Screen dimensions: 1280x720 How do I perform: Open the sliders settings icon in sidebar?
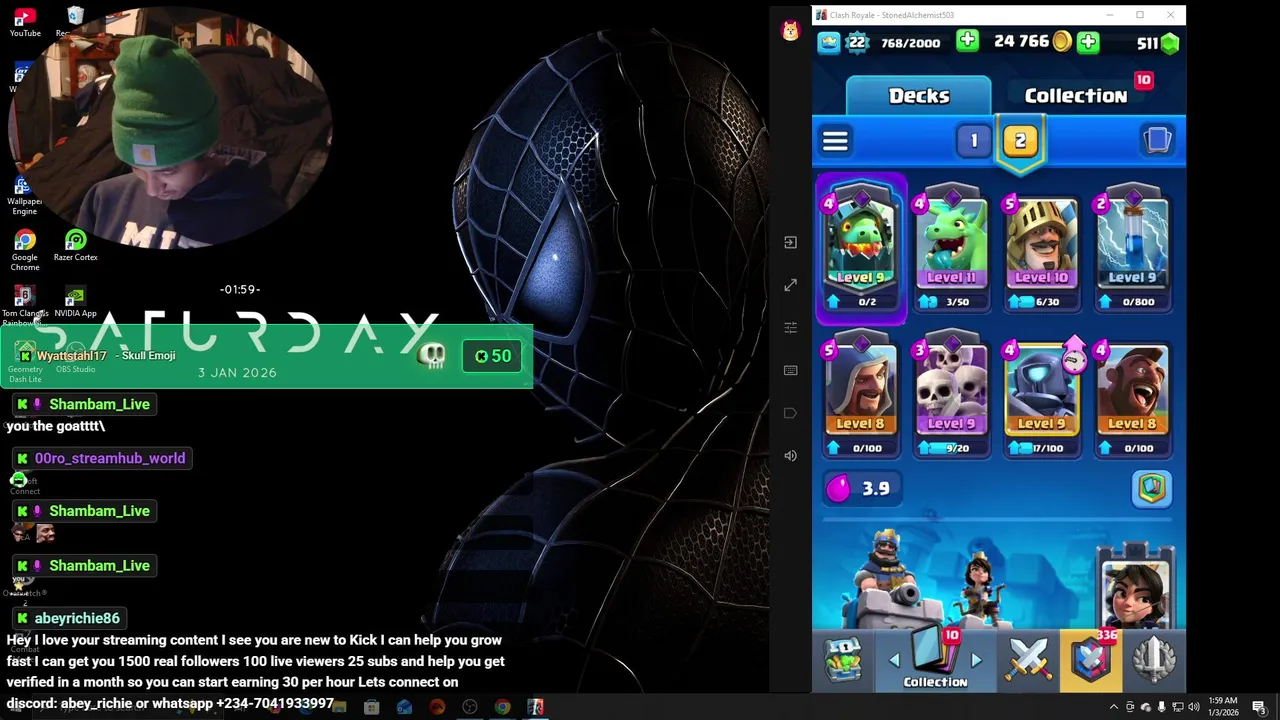(x=791, y=328)
